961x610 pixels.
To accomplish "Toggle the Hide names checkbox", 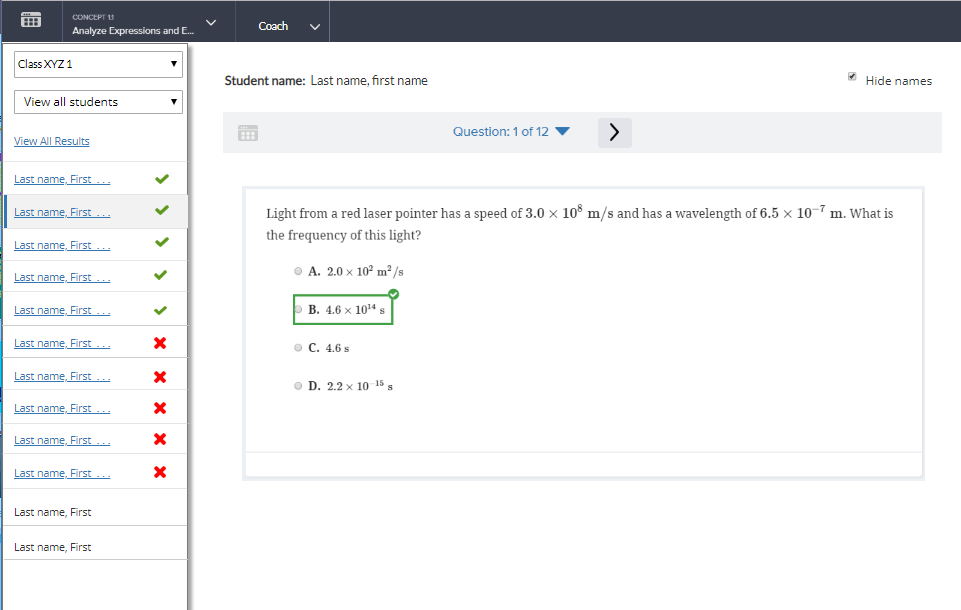I will [852, 77].
